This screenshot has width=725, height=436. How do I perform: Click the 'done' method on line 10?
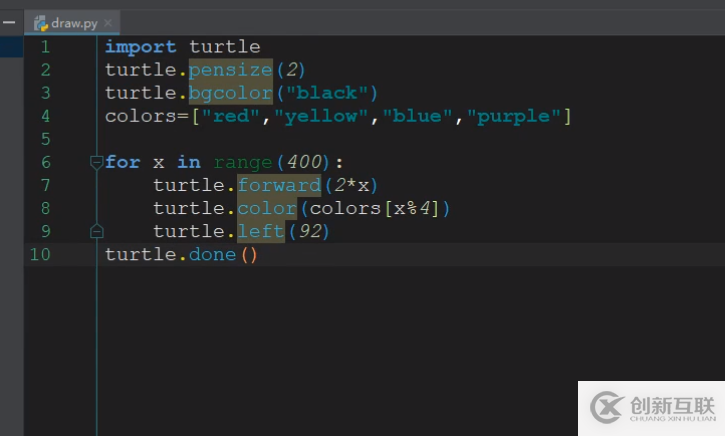coord(213,255)
